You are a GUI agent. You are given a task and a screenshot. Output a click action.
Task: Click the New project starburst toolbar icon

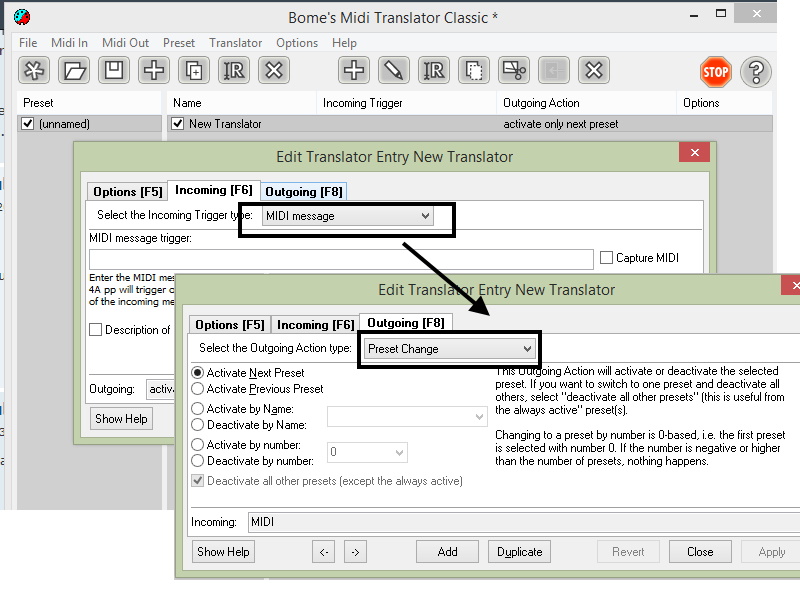pyautogui.click(x=34, y=70)
